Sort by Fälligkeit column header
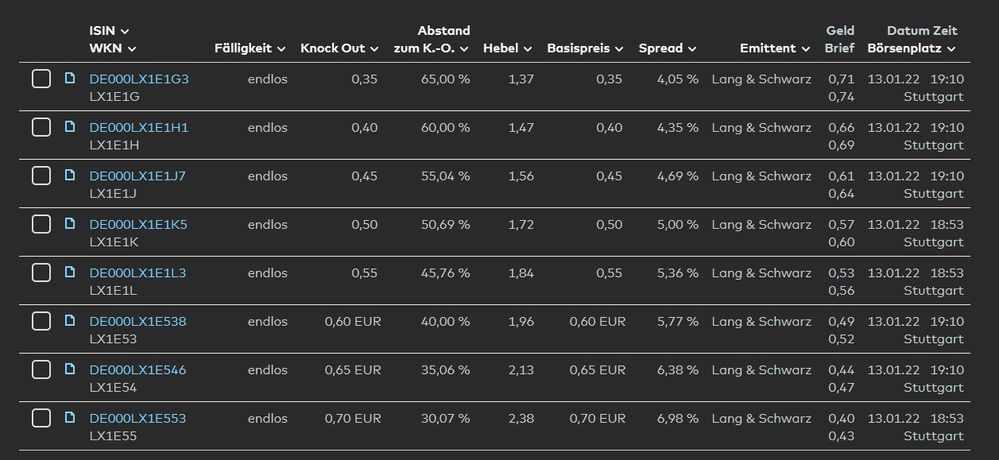The width and height of the screenshot is (999, 460). [250, 48]
